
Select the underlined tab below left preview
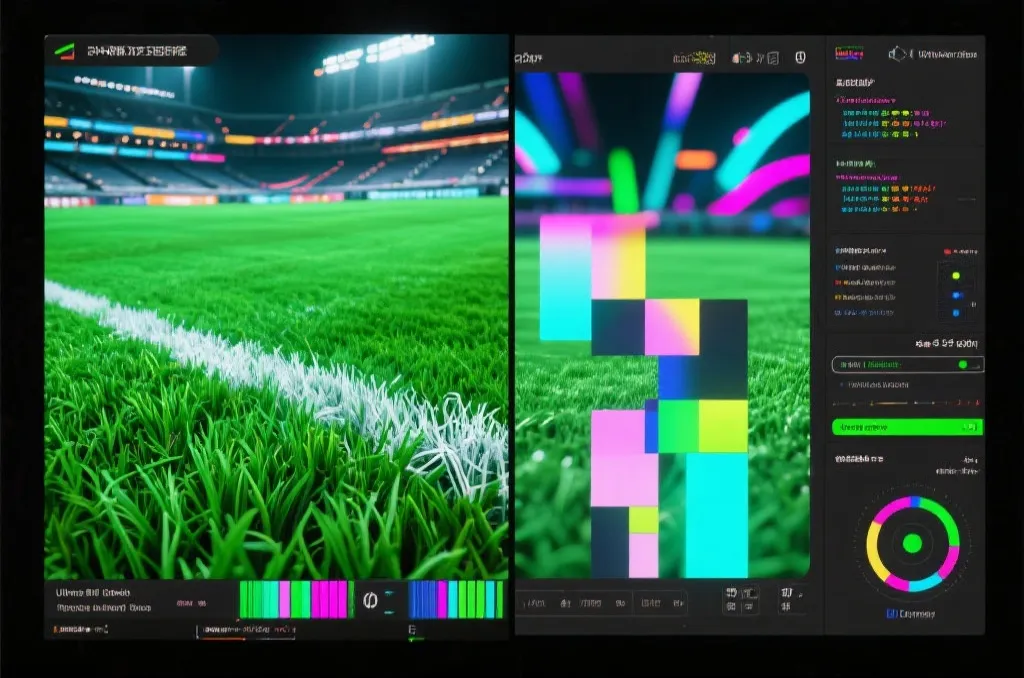click(246, 630)
